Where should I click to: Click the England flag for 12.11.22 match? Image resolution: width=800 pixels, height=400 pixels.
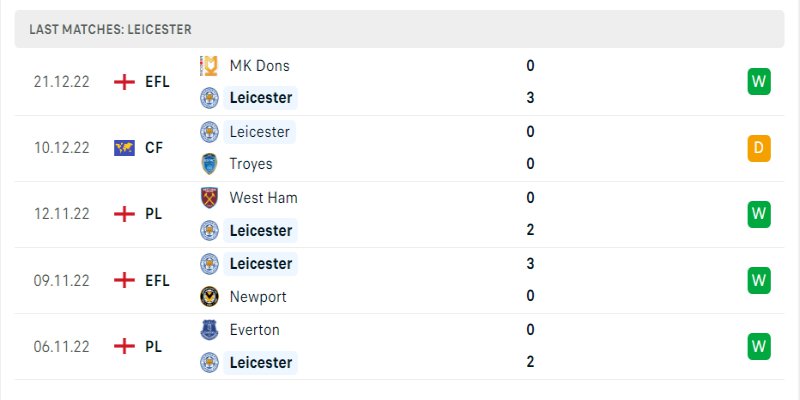125,214
